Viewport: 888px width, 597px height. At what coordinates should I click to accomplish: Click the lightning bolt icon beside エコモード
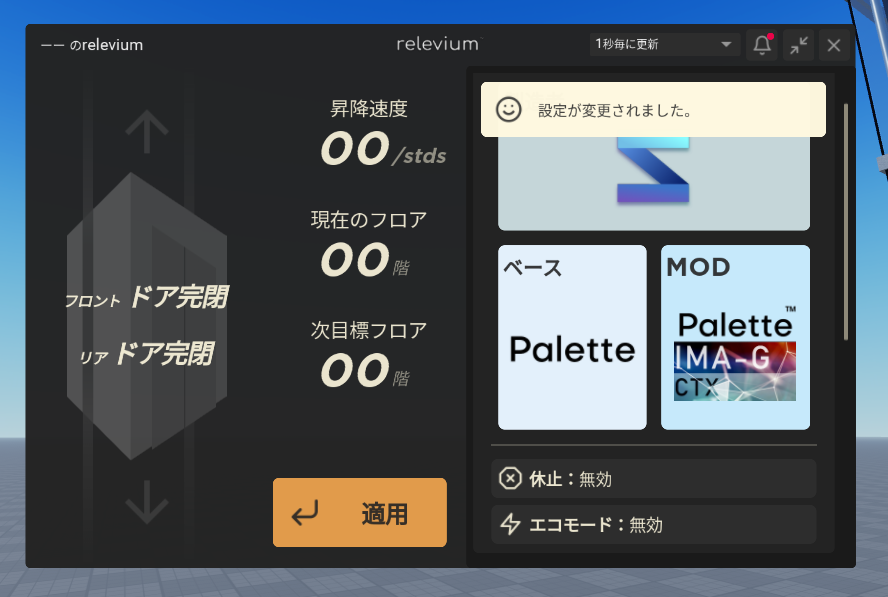pos(510,524)
